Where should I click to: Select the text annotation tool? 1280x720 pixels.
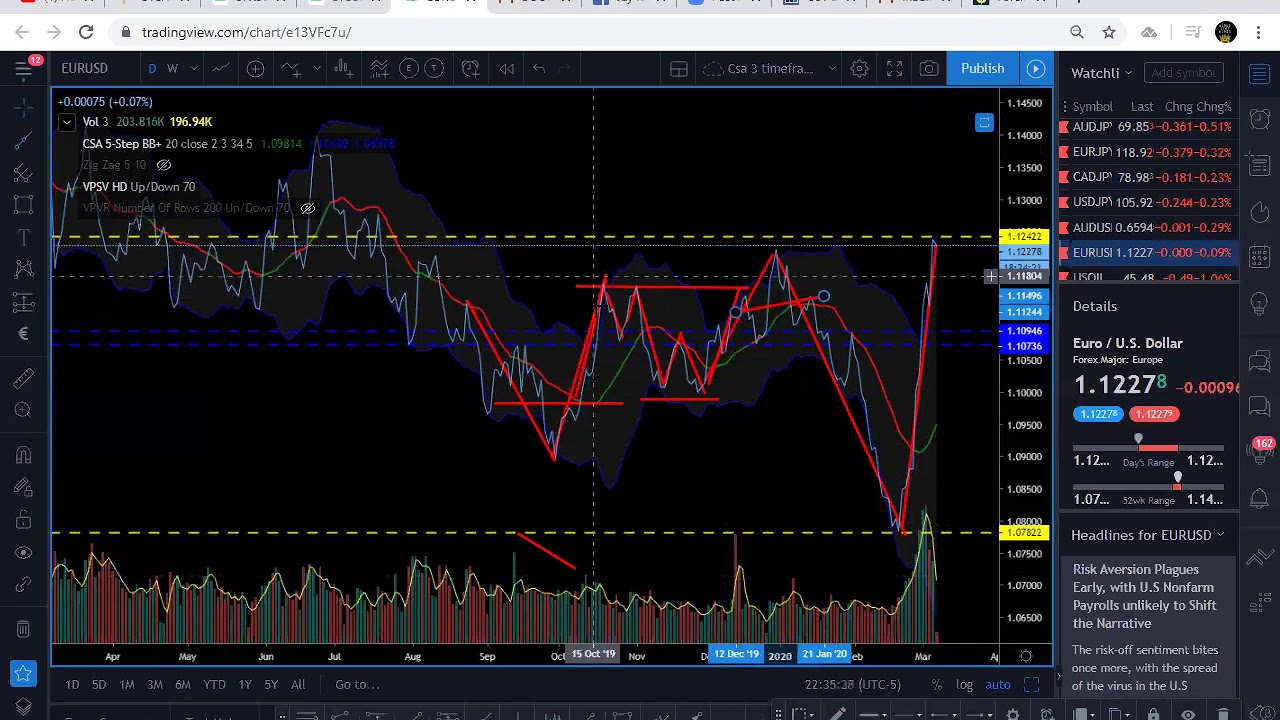point(24,237)
